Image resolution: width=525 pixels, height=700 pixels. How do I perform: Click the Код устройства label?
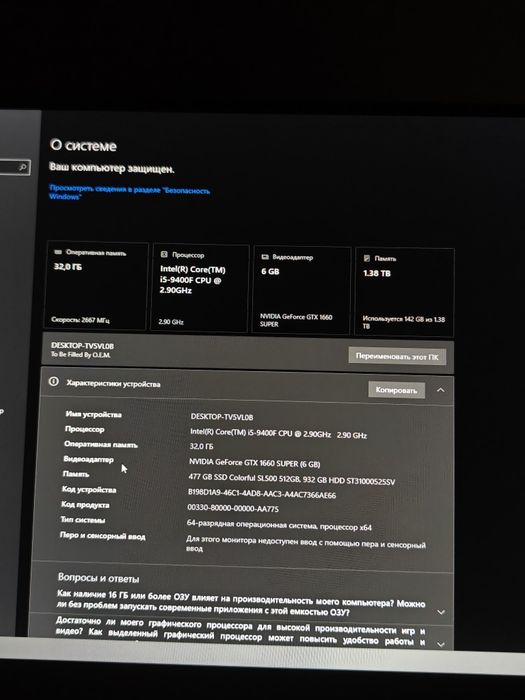[x=89, y=489]
